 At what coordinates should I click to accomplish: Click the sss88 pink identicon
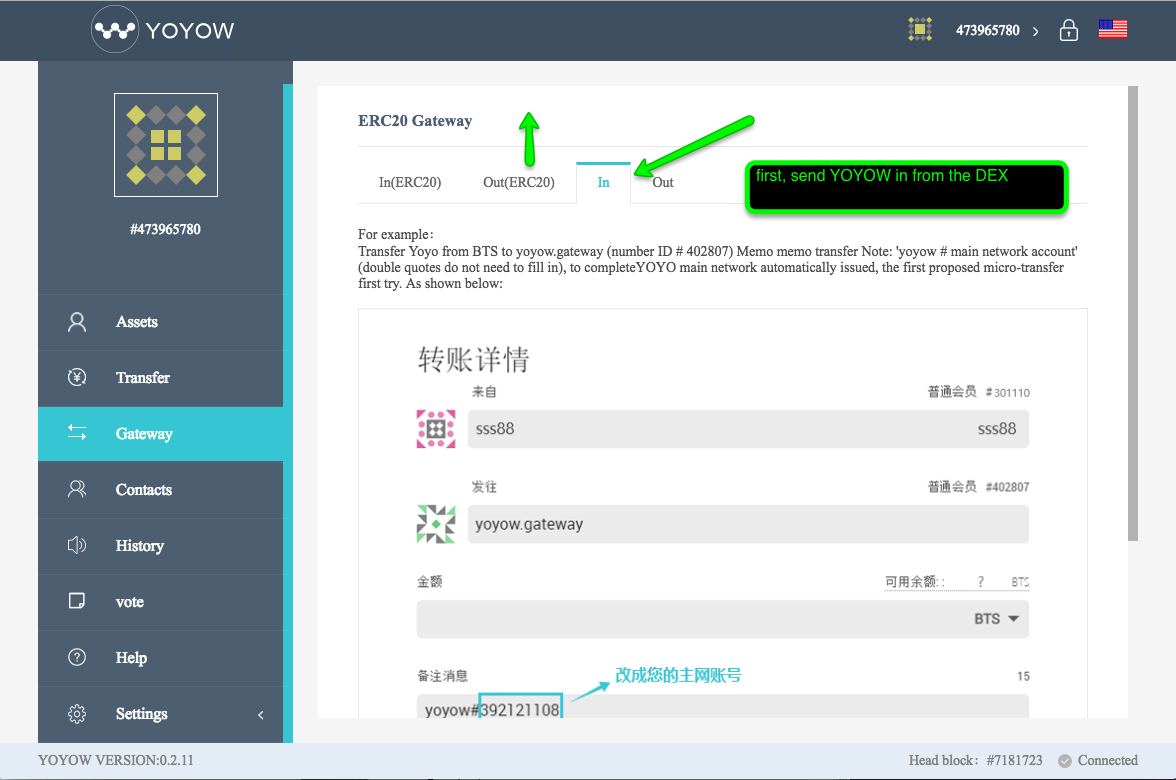coord(436,429)
